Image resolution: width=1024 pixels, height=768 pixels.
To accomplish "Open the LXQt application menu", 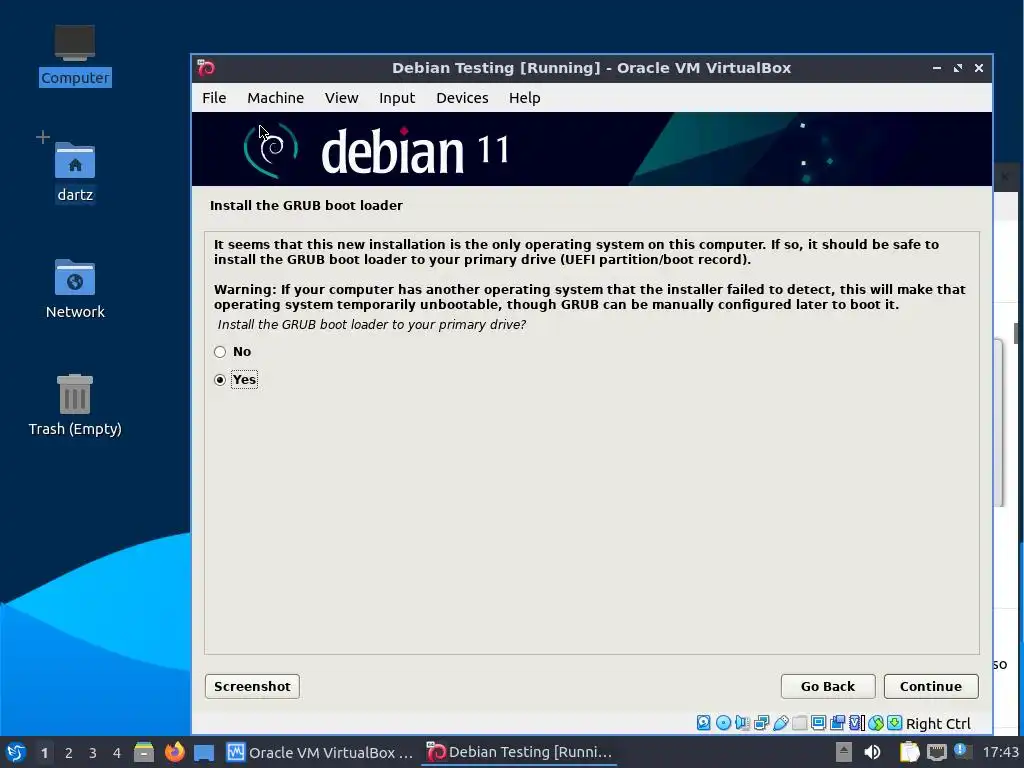I will pos(16,752).
